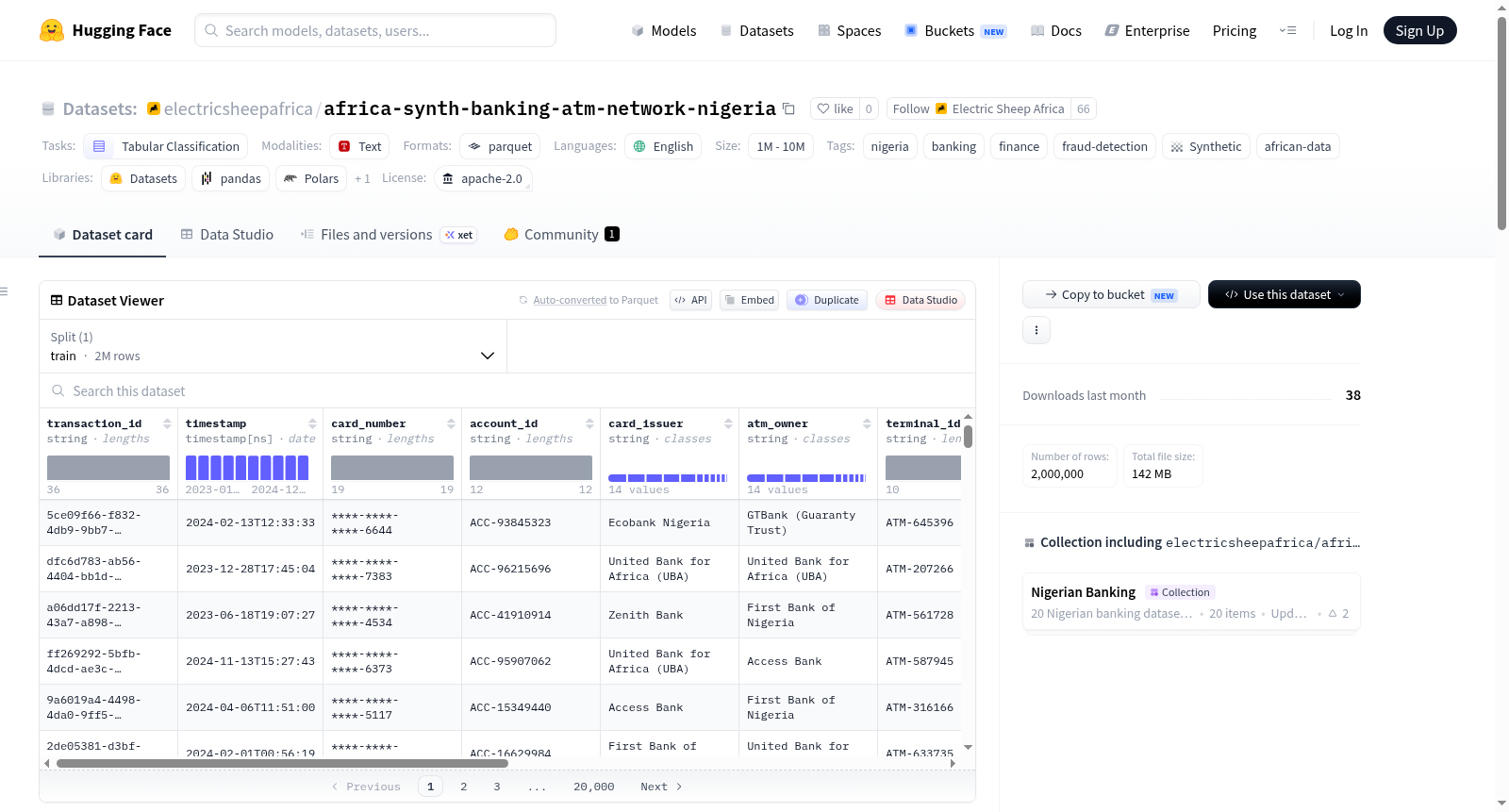The height and width of the screenshot is (812, 1509).
Task: Click the Synthetic tag
Action: (x=1205, y=146)
